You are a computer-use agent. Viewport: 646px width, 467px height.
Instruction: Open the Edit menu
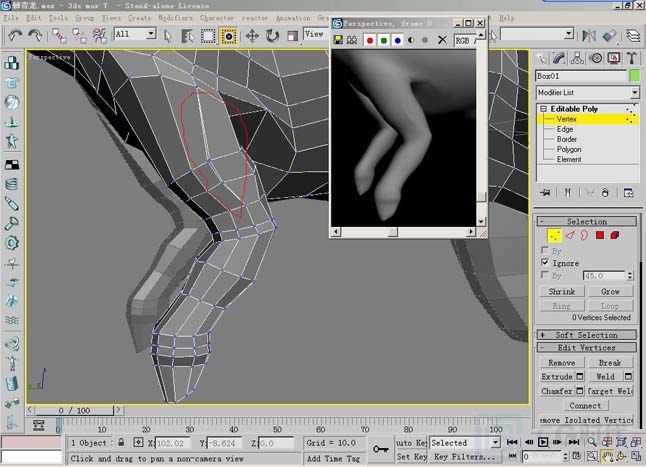pos(33,18)
